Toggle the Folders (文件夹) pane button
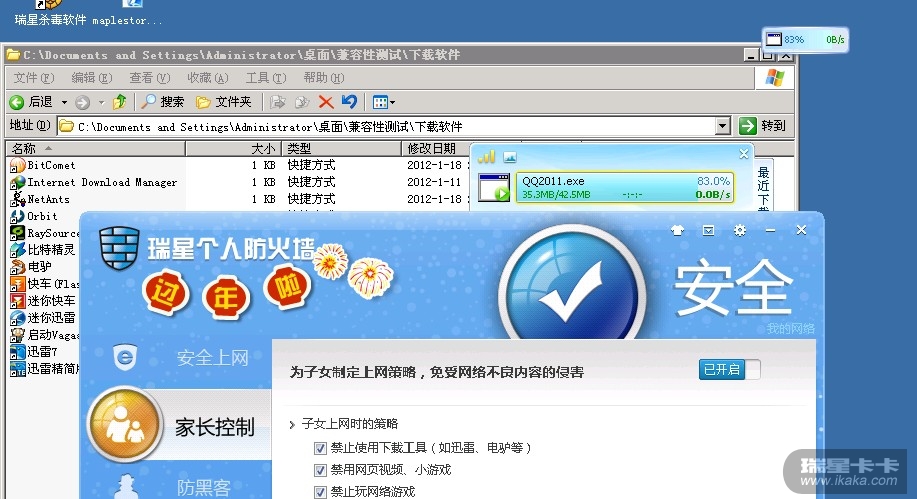 point(224,102)
